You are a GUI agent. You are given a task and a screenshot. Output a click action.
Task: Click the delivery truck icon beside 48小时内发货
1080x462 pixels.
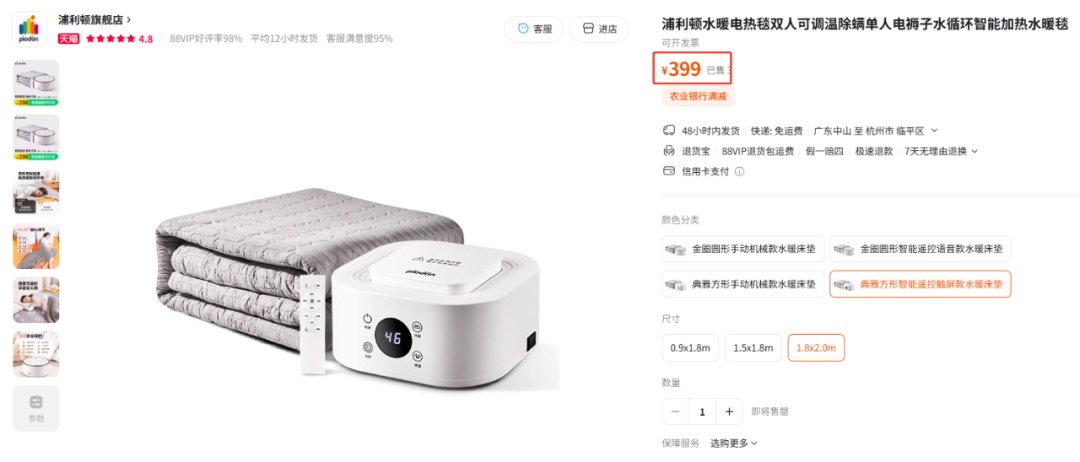pos(668,130)
